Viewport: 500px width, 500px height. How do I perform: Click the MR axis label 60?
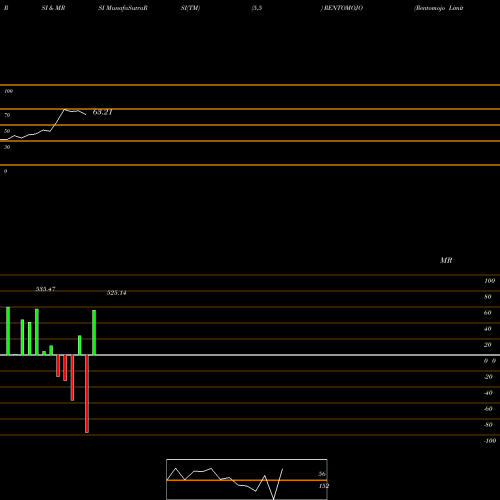coord(488,313)
